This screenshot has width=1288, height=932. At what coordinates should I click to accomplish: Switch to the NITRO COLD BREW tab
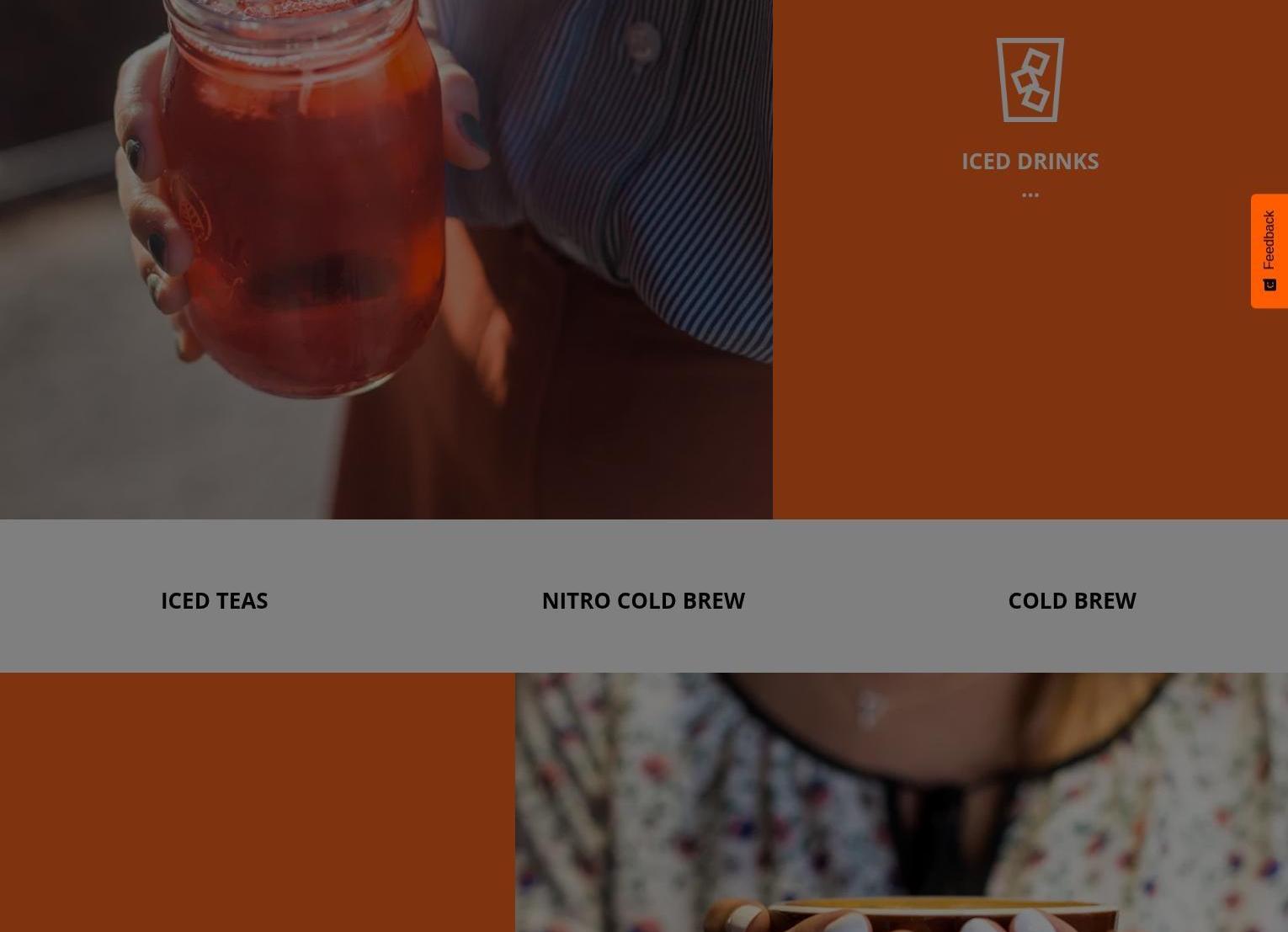coord(643,600)
